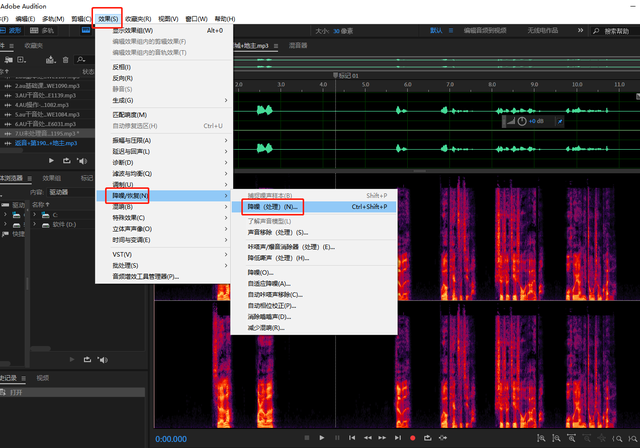Open the workspace overflow chevron (>>)

pyautogui.click(x=580, y=30)
